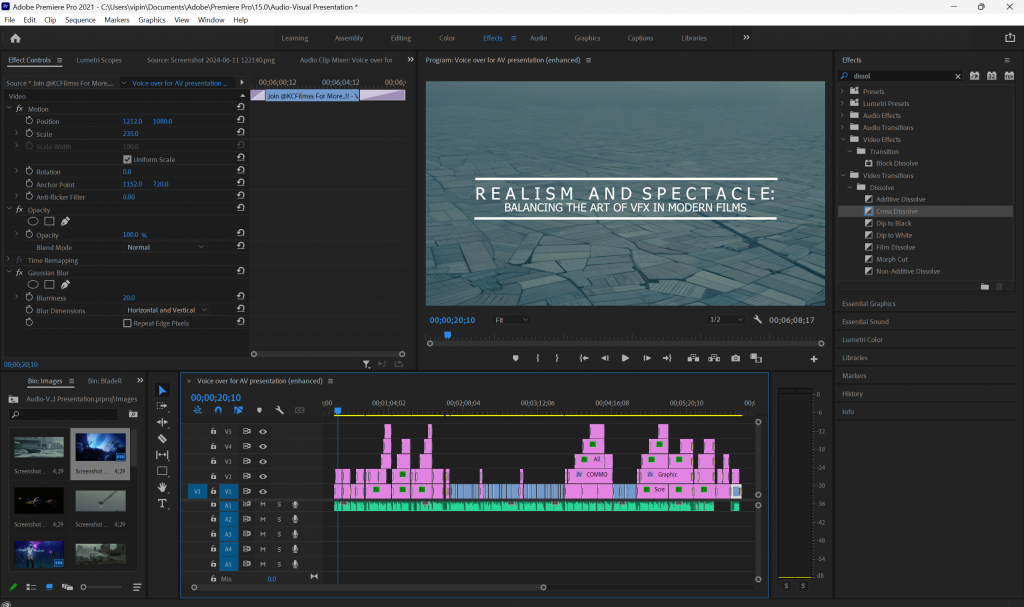Enable Repeat Edge Pixels checkbox
The height and width of the screenshot is (607, 1024).
(x=127, y=323)
